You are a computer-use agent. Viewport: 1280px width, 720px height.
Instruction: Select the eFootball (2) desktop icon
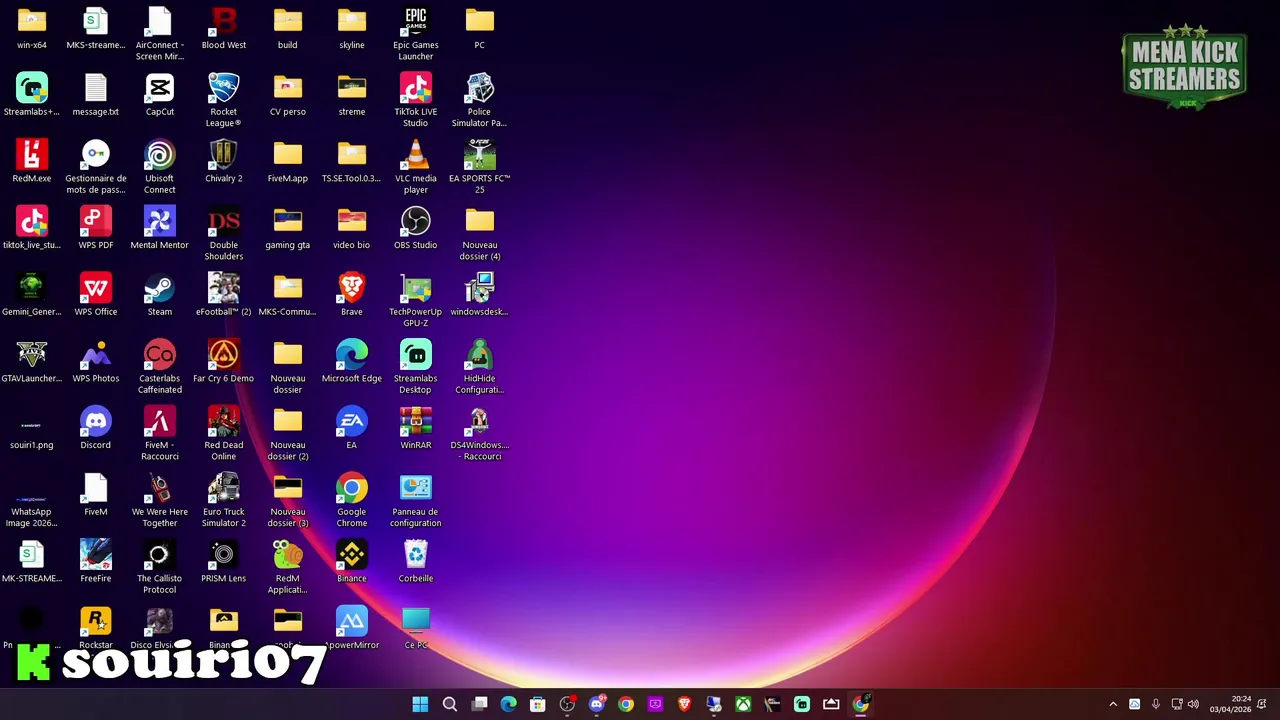pyautogui.click(x=224, y=294)
